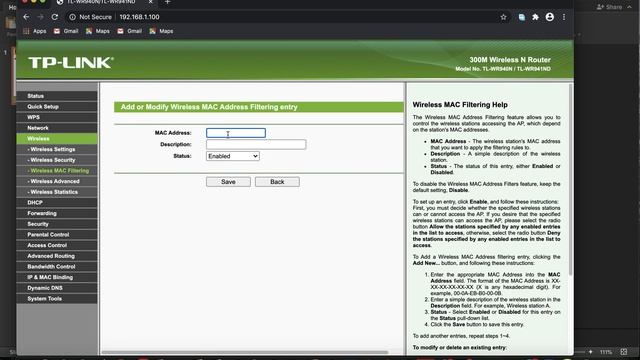Open the Quick Setup menu item
This screenshot has height=360, width=640.
coord(57,107)
